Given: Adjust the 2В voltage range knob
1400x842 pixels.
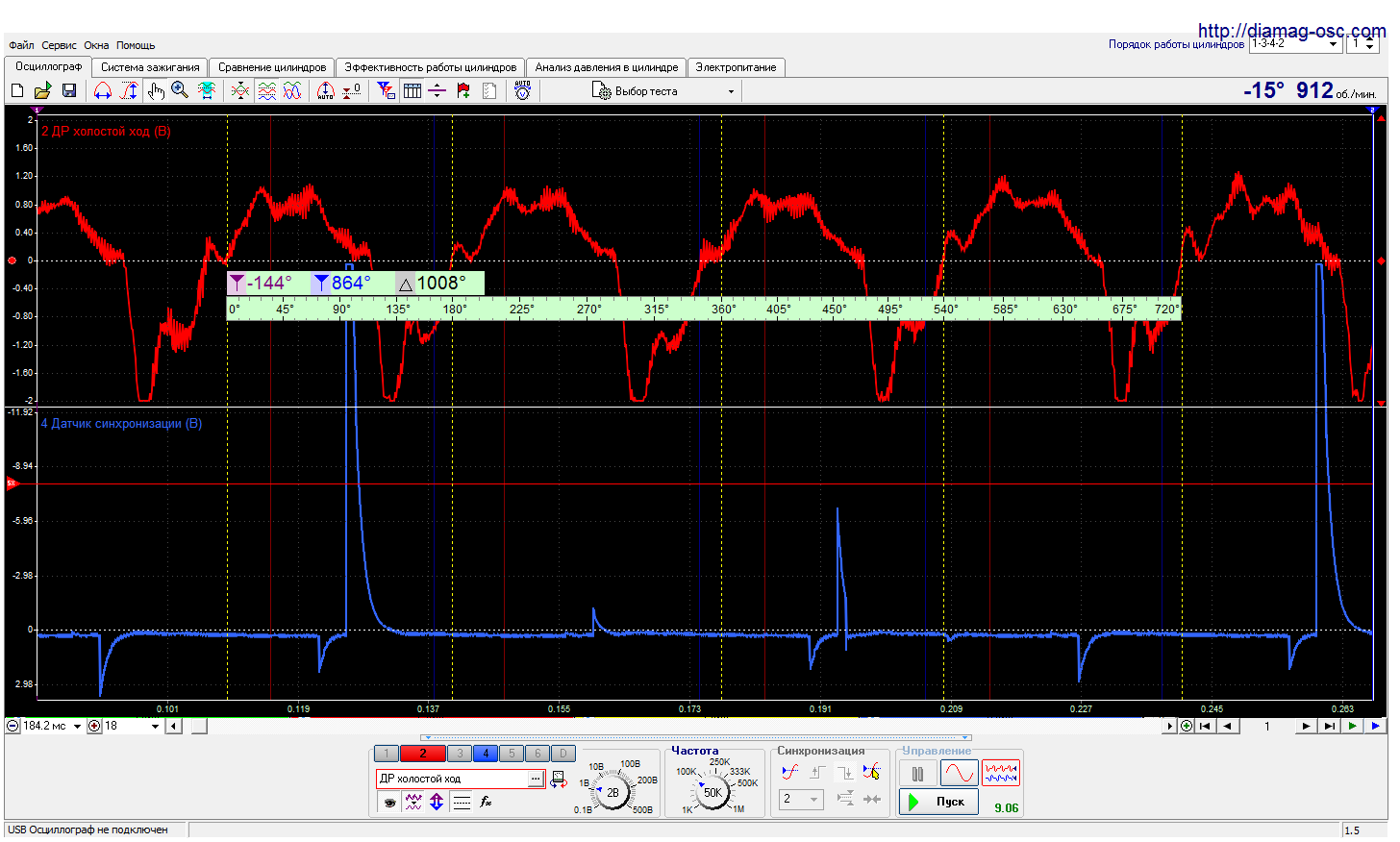Looking at the screenshot, I should 612,793.
